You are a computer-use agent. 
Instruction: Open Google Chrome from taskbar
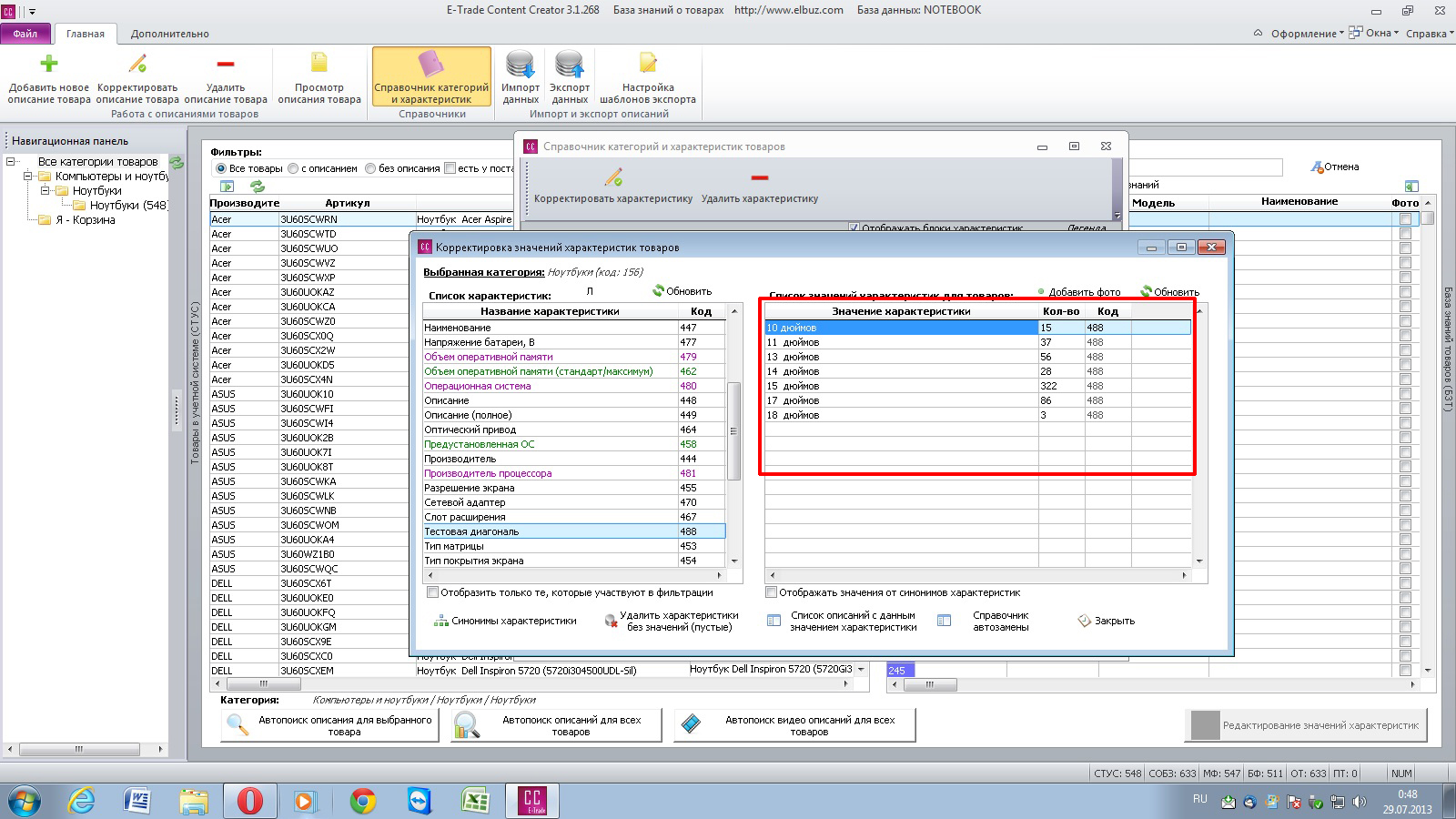[x=363, y=801]
